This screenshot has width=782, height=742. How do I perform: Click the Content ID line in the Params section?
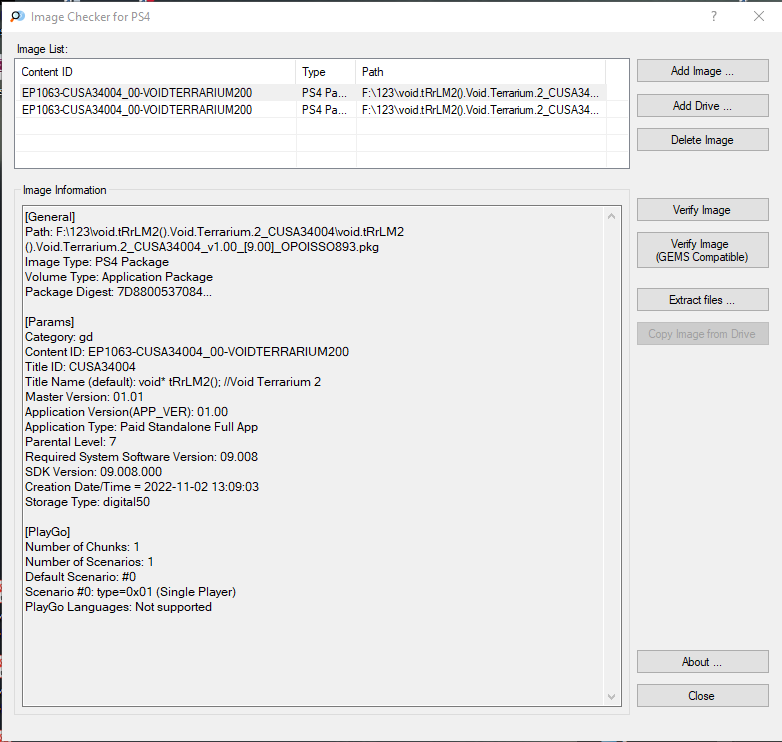coord(187,352)
